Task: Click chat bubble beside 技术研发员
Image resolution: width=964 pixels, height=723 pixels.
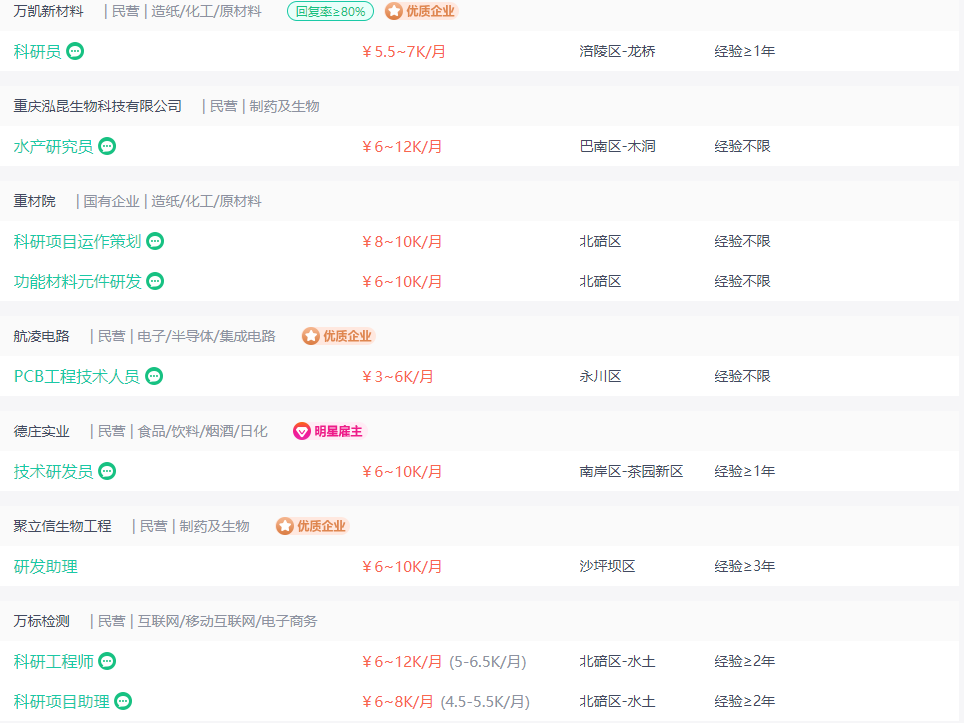Action: pyautogui.click(x=107, y=471)
